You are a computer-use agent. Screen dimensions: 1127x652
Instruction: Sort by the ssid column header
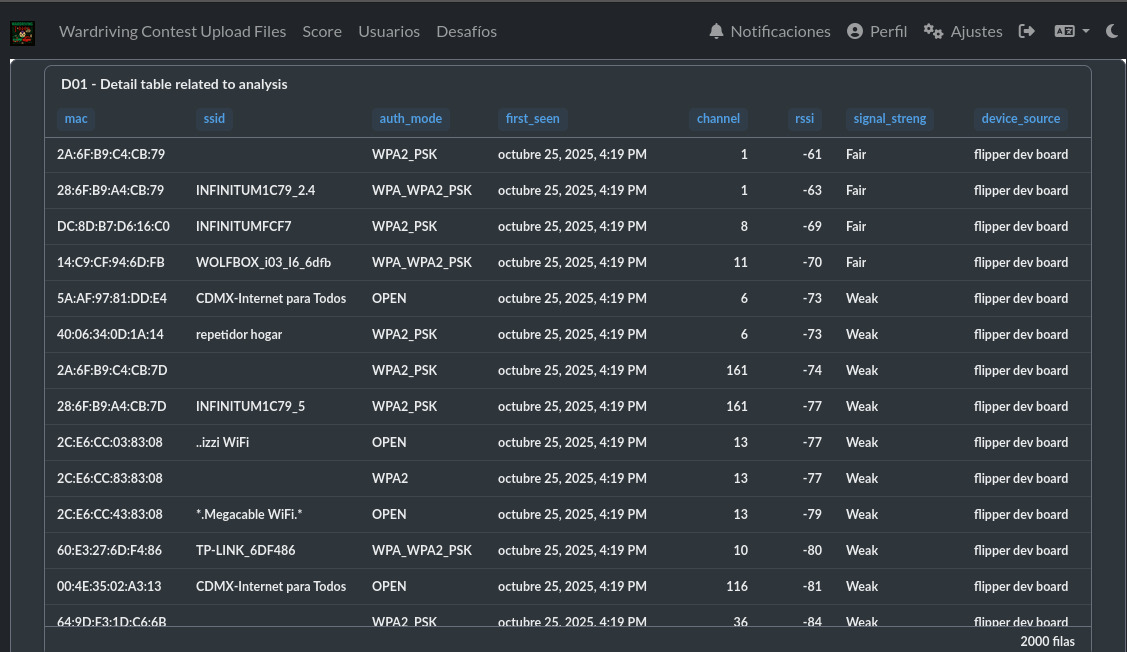click(214, 118)
